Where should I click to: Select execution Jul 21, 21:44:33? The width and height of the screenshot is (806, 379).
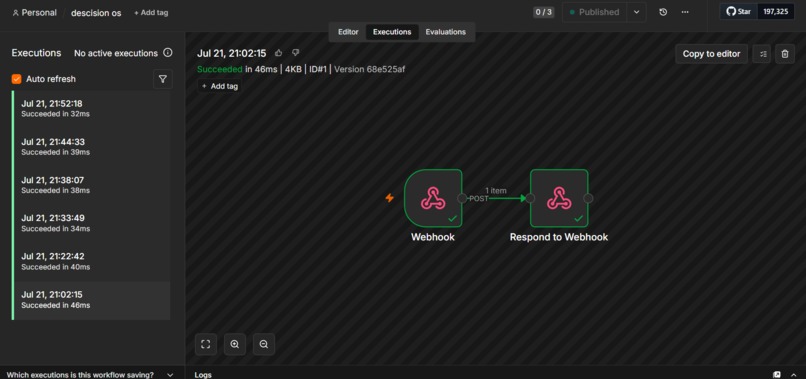91,146
